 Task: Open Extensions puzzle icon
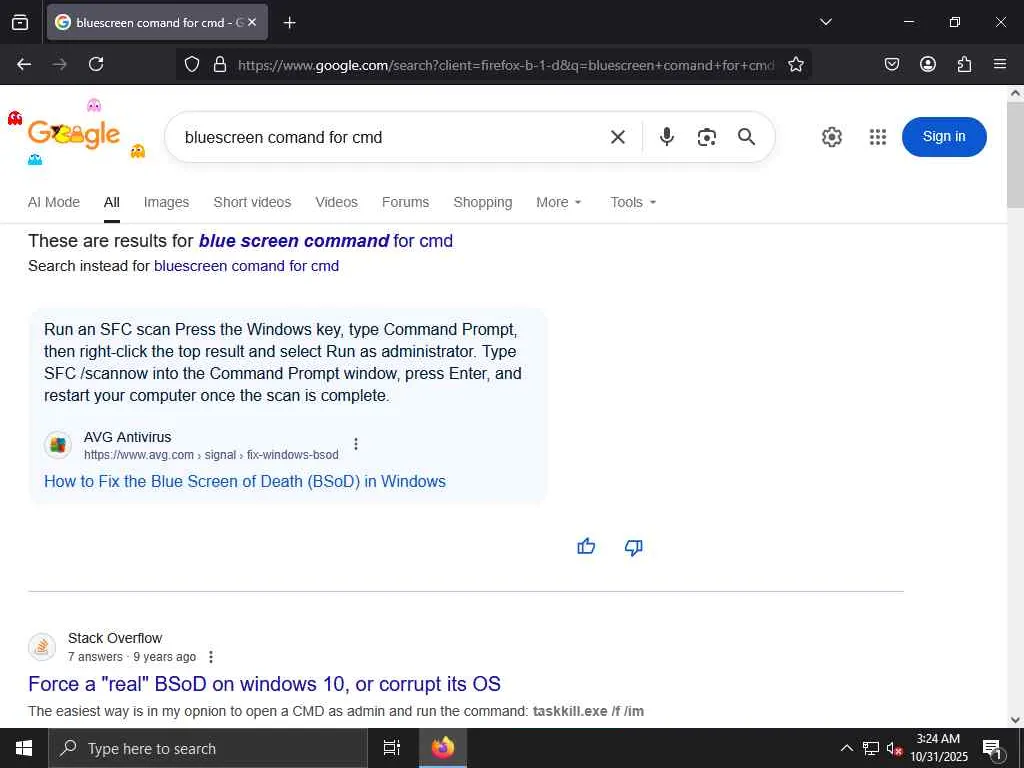pyautogui.click(x=964, y=64)
